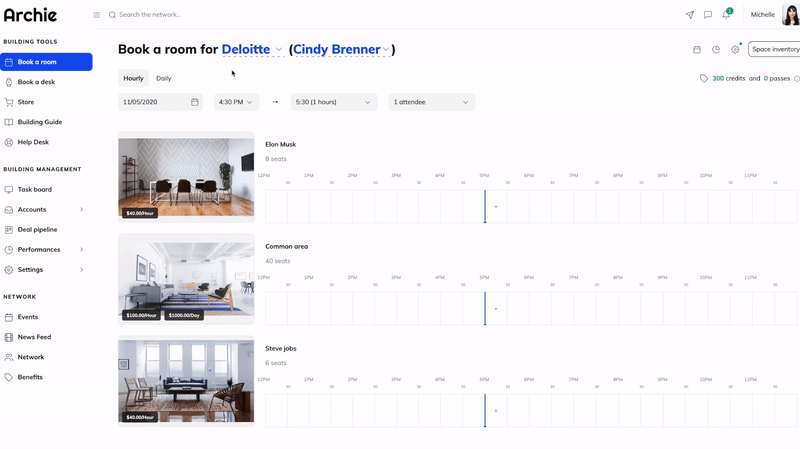
Task: Click the $1000.00/Day tag on Common area
Action: coord(184,315)
